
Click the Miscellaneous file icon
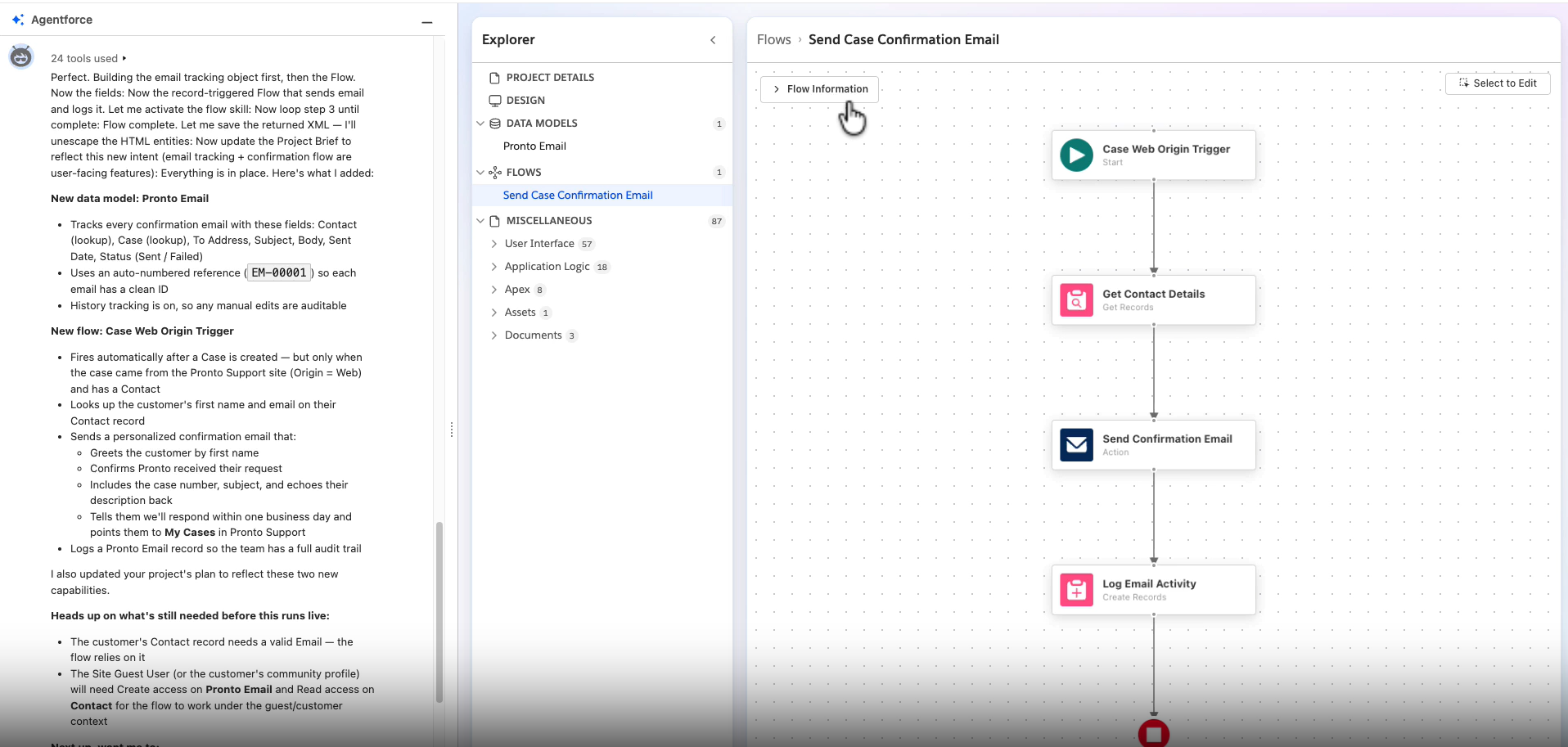[494, 221]
